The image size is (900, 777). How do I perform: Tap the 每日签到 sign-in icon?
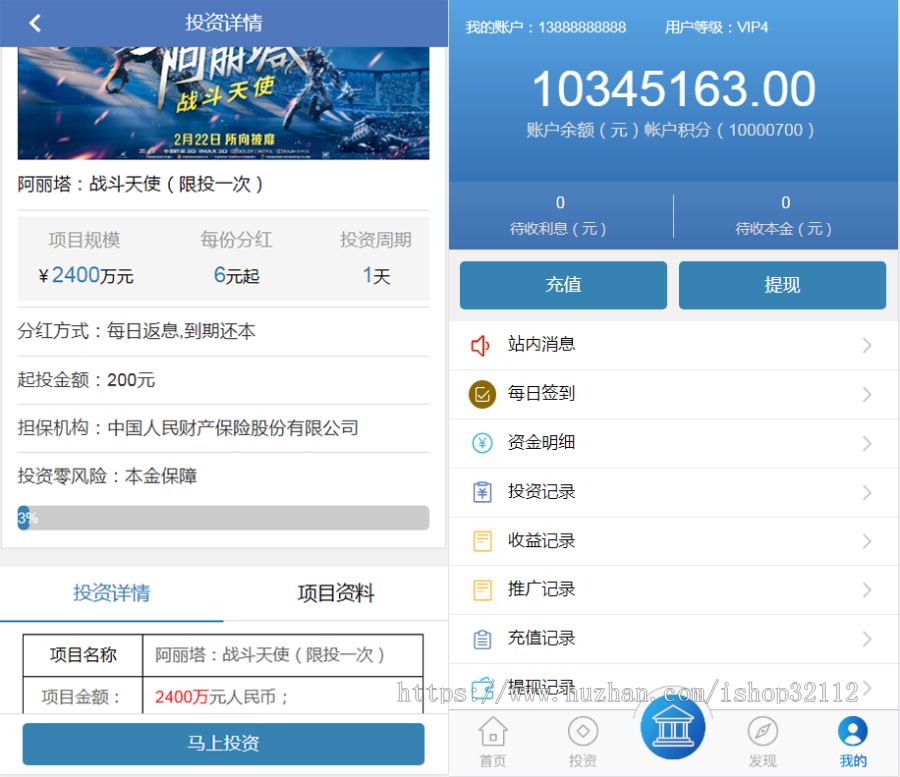[x=481, y=393]
